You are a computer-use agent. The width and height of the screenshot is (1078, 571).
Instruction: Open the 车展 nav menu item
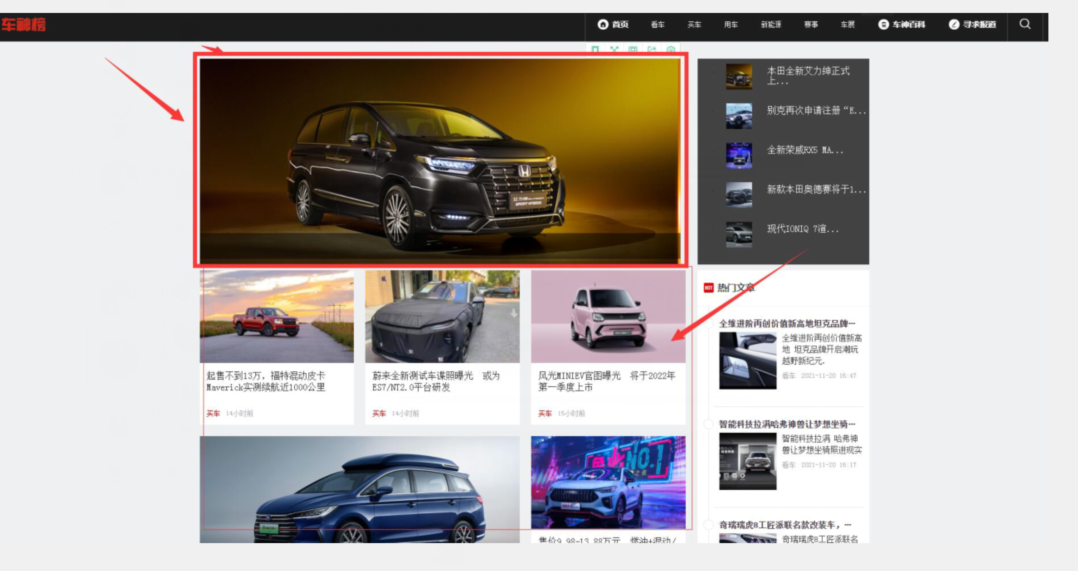point(848,25)
